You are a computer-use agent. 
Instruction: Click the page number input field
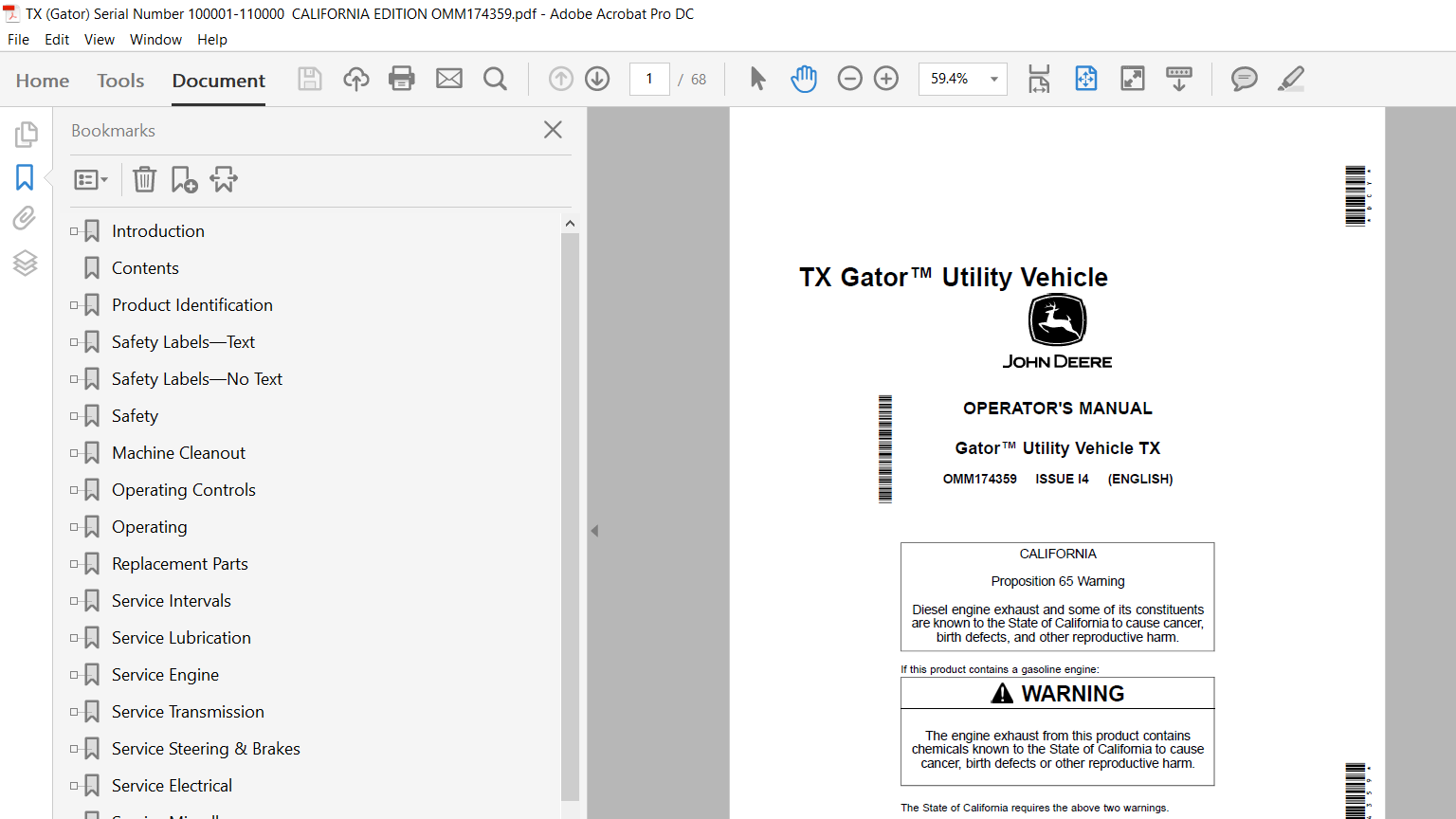tap(649, 79)
